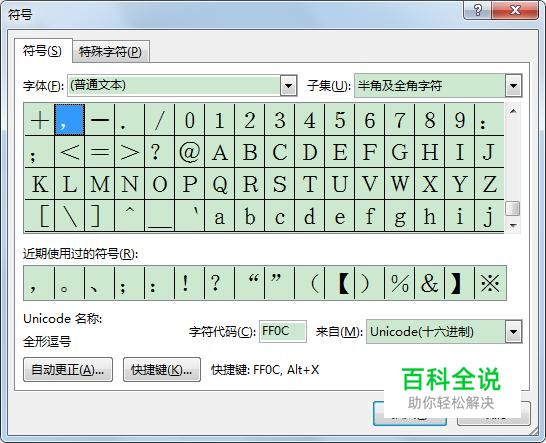Pick recent symbol ※ reference mark

coord(490,283)
